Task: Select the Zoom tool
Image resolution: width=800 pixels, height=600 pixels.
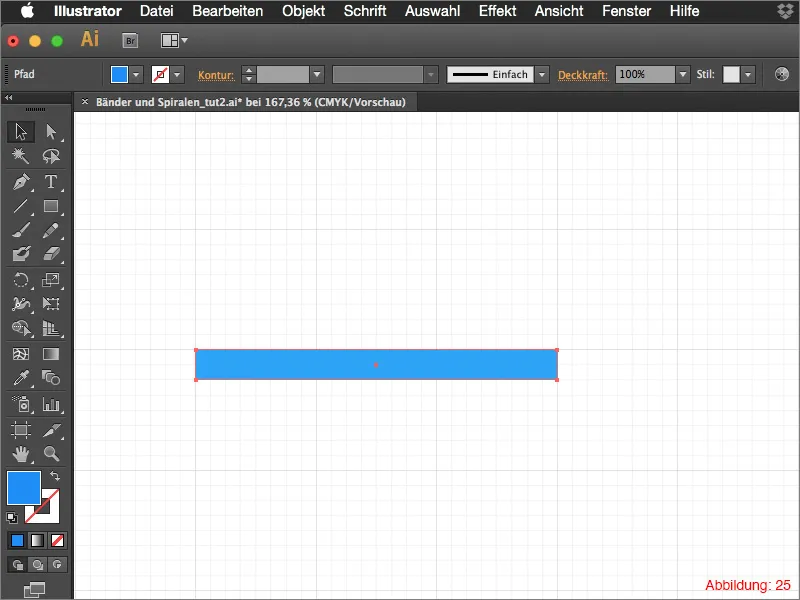Action: point(51,454)
